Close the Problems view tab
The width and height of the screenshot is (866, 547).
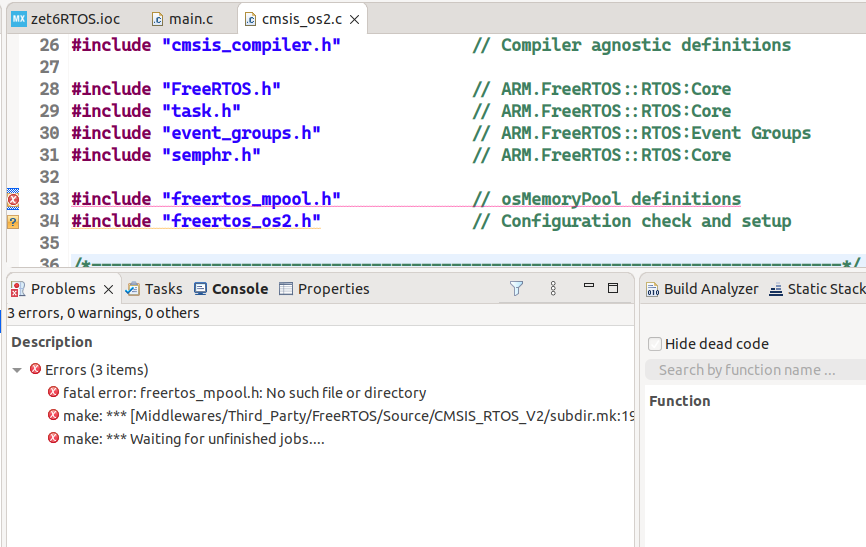tap(108, 289)
